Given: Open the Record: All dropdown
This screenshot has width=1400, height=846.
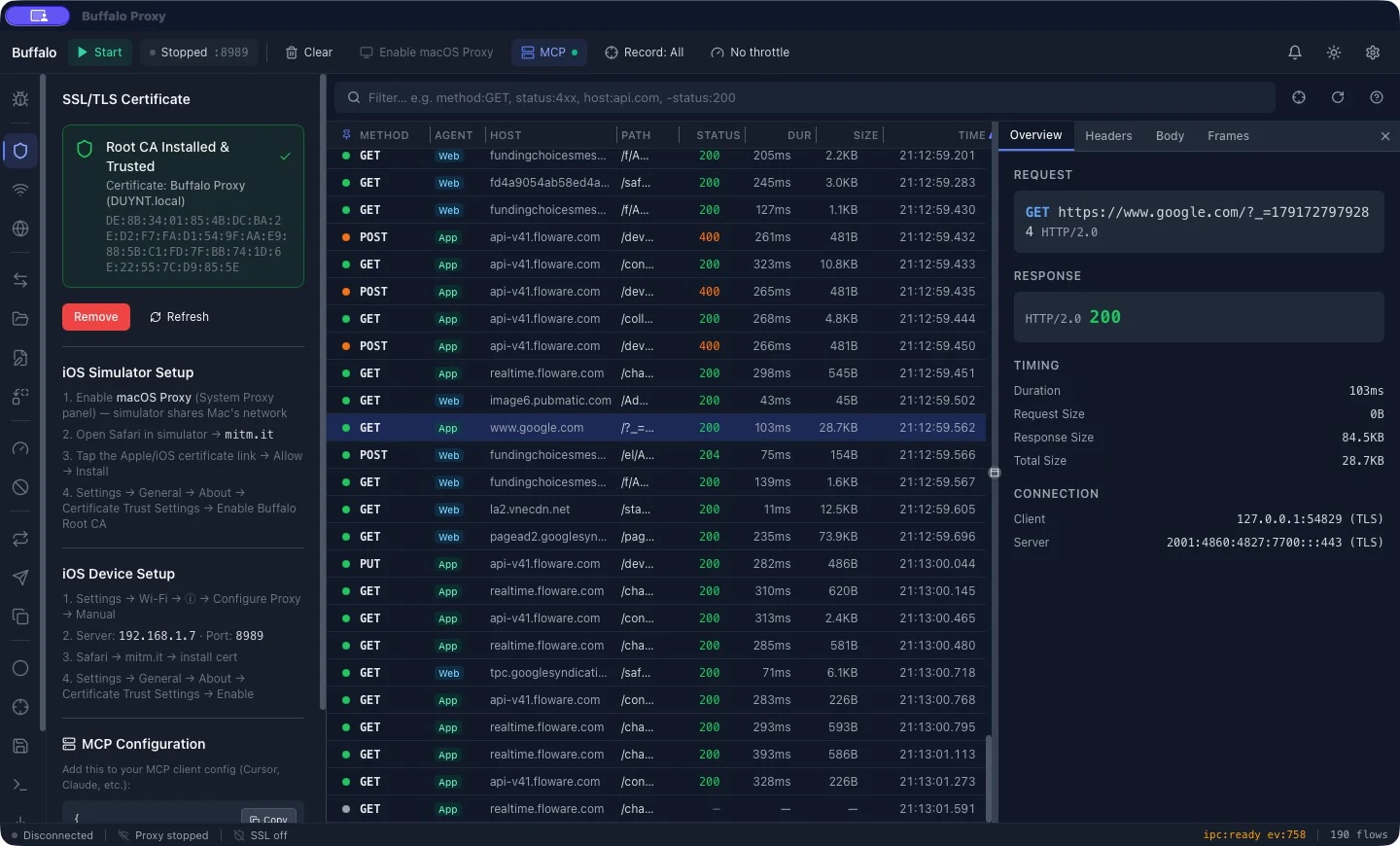Looking at the screenshot, I should 645,53.
